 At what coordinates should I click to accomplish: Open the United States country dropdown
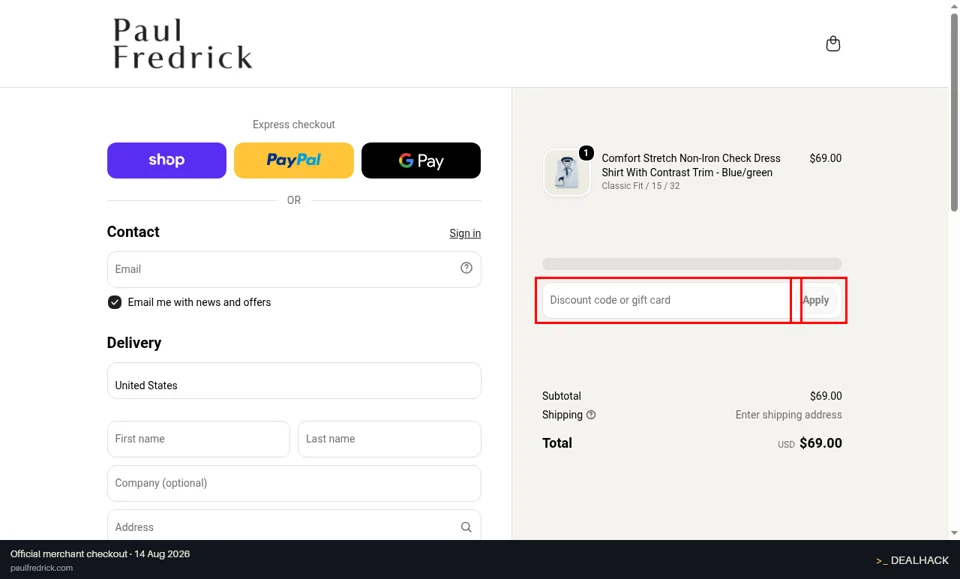(294, 381)
